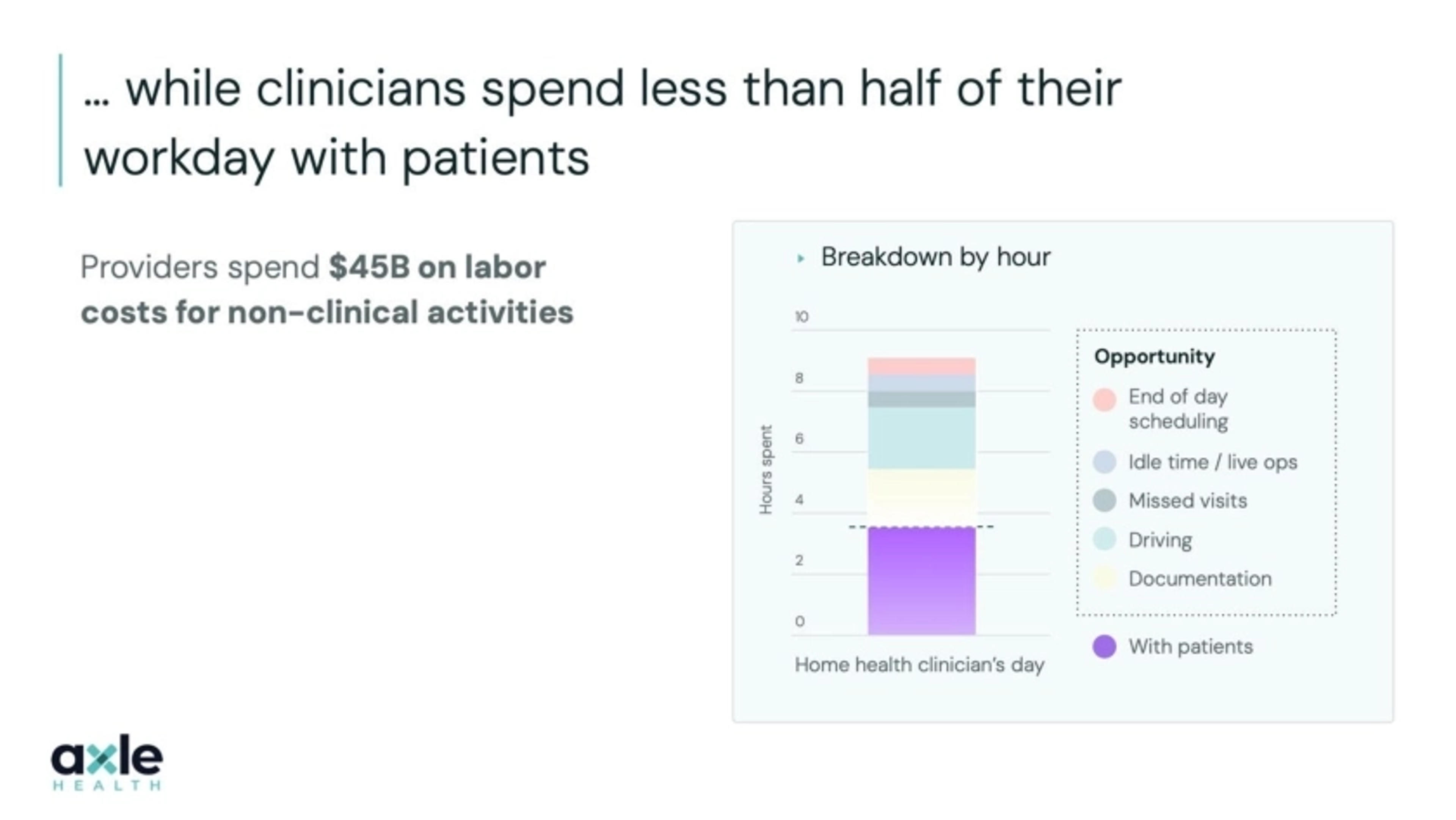
Task: Expand the triangle beside Breakdown by hour
Action: (x=800, y=258)
